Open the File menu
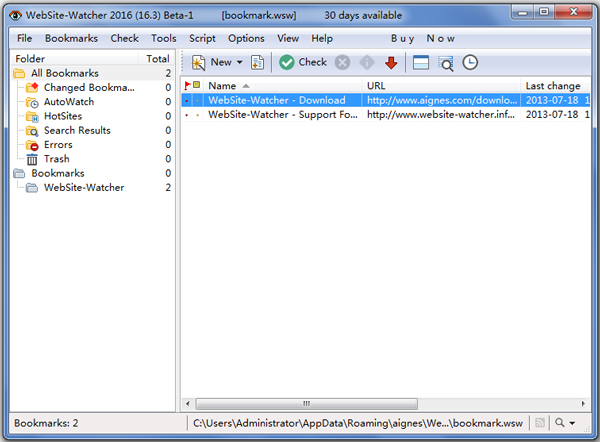This screenshot has height=442, width=600. (24, 39)
